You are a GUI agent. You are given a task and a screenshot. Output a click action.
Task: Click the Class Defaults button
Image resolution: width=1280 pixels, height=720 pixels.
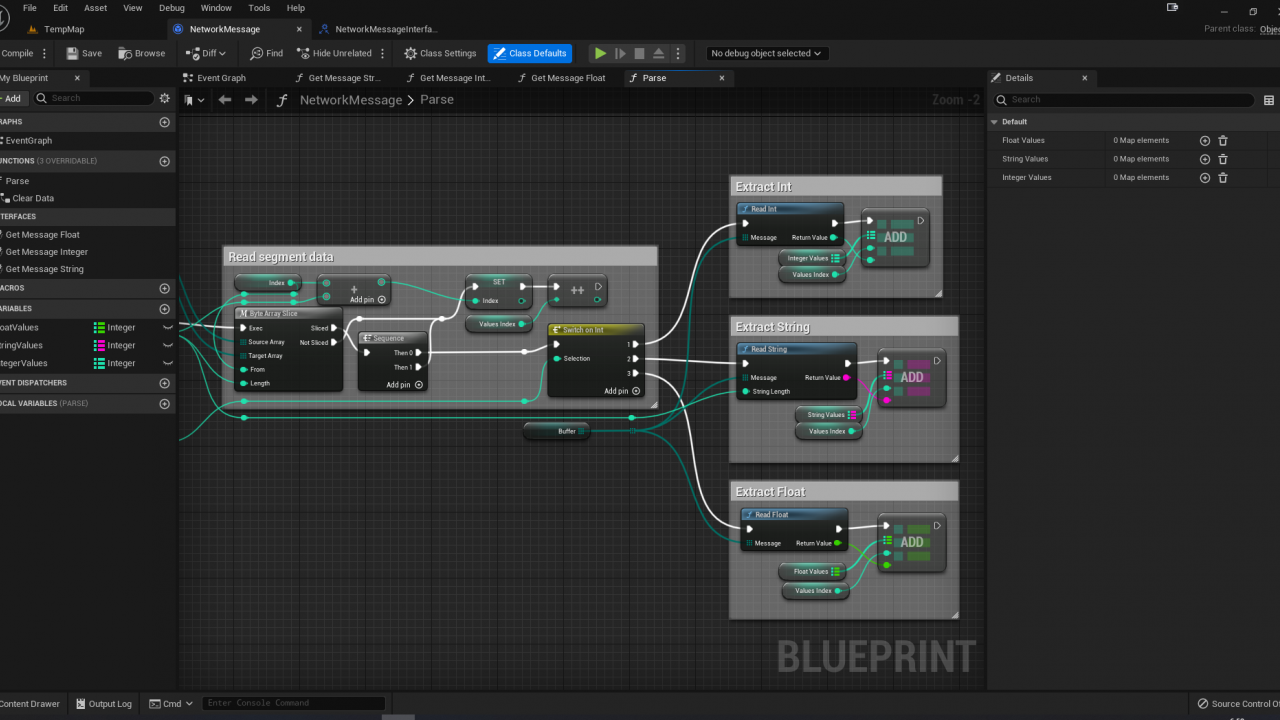[529, 53]
